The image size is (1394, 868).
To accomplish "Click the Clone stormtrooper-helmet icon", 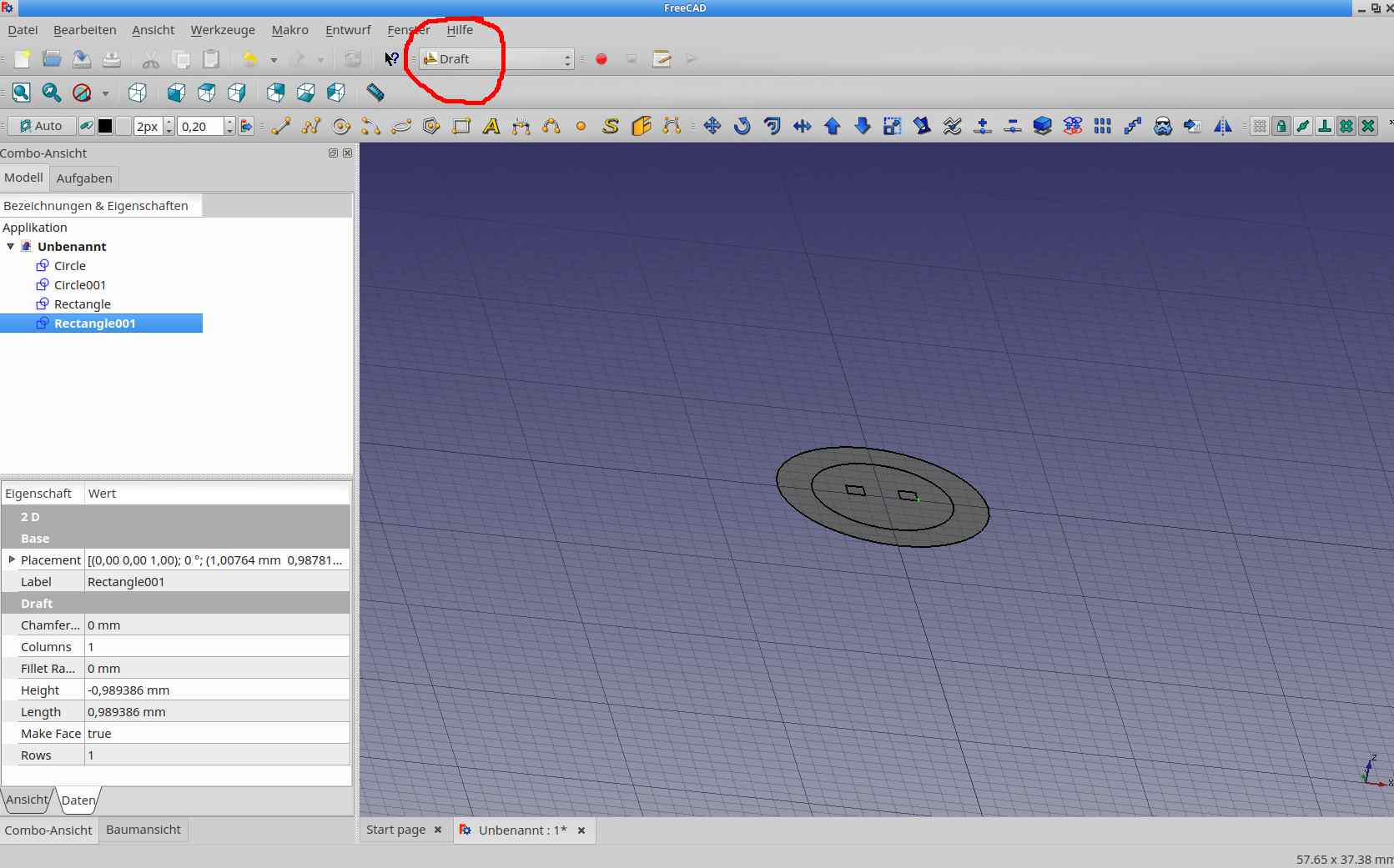I will [1163, 126].
